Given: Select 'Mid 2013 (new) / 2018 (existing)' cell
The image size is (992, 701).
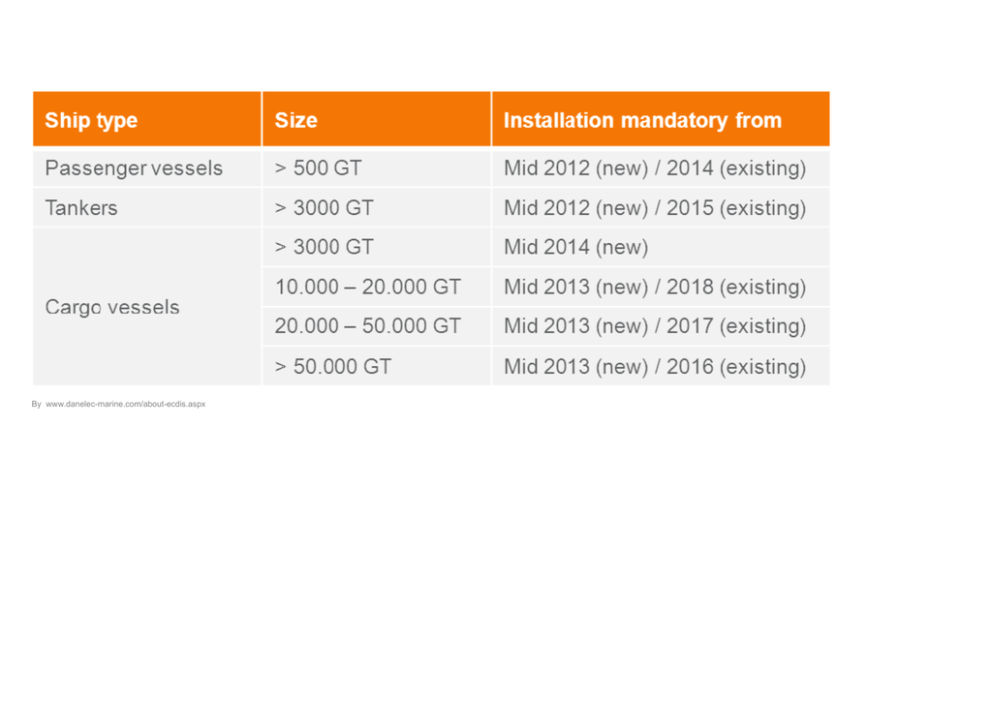Looking at the screenshot, I should pos(654,287).
